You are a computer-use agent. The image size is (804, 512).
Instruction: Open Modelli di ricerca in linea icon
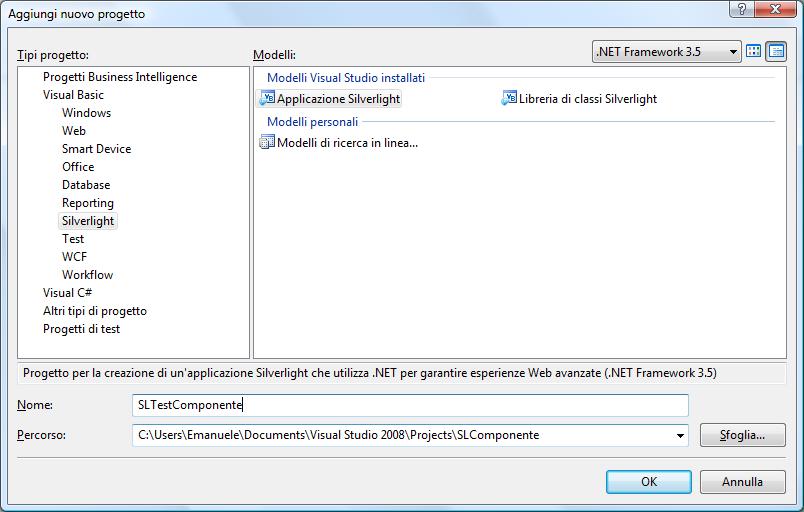pos(267,142)
